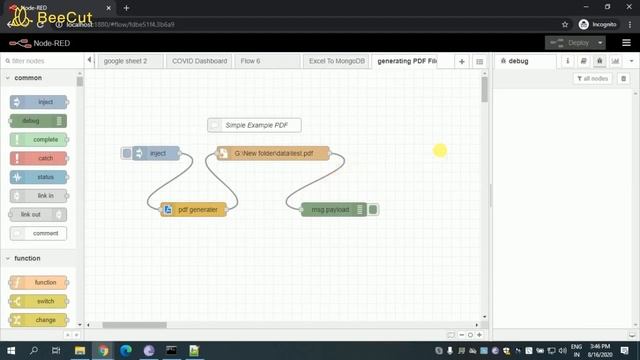Switch to the COVID Dashboard tab
640x360 pixels.
pyautogui.click(x=199, y=61)
